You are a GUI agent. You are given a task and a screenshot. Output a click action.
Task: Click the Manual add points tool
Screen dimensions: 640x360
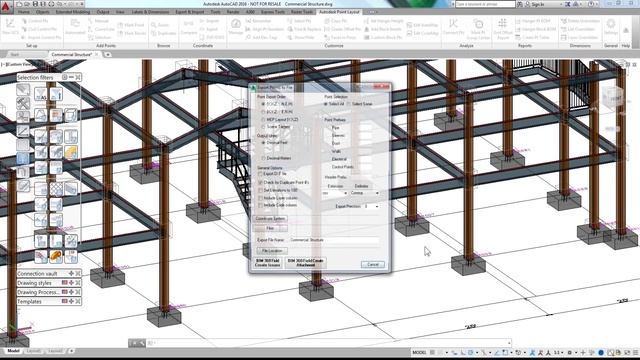(x=98, y=20)
